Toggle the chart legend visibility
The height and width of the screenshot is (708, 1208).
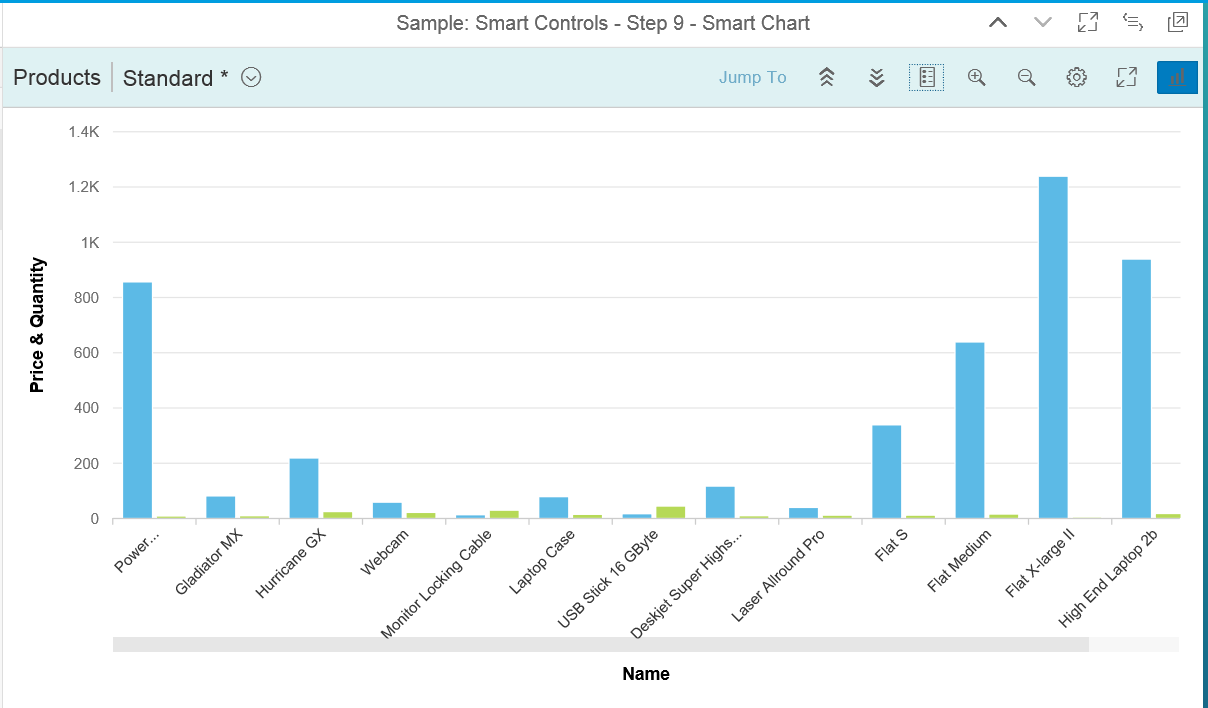[926, 77]
